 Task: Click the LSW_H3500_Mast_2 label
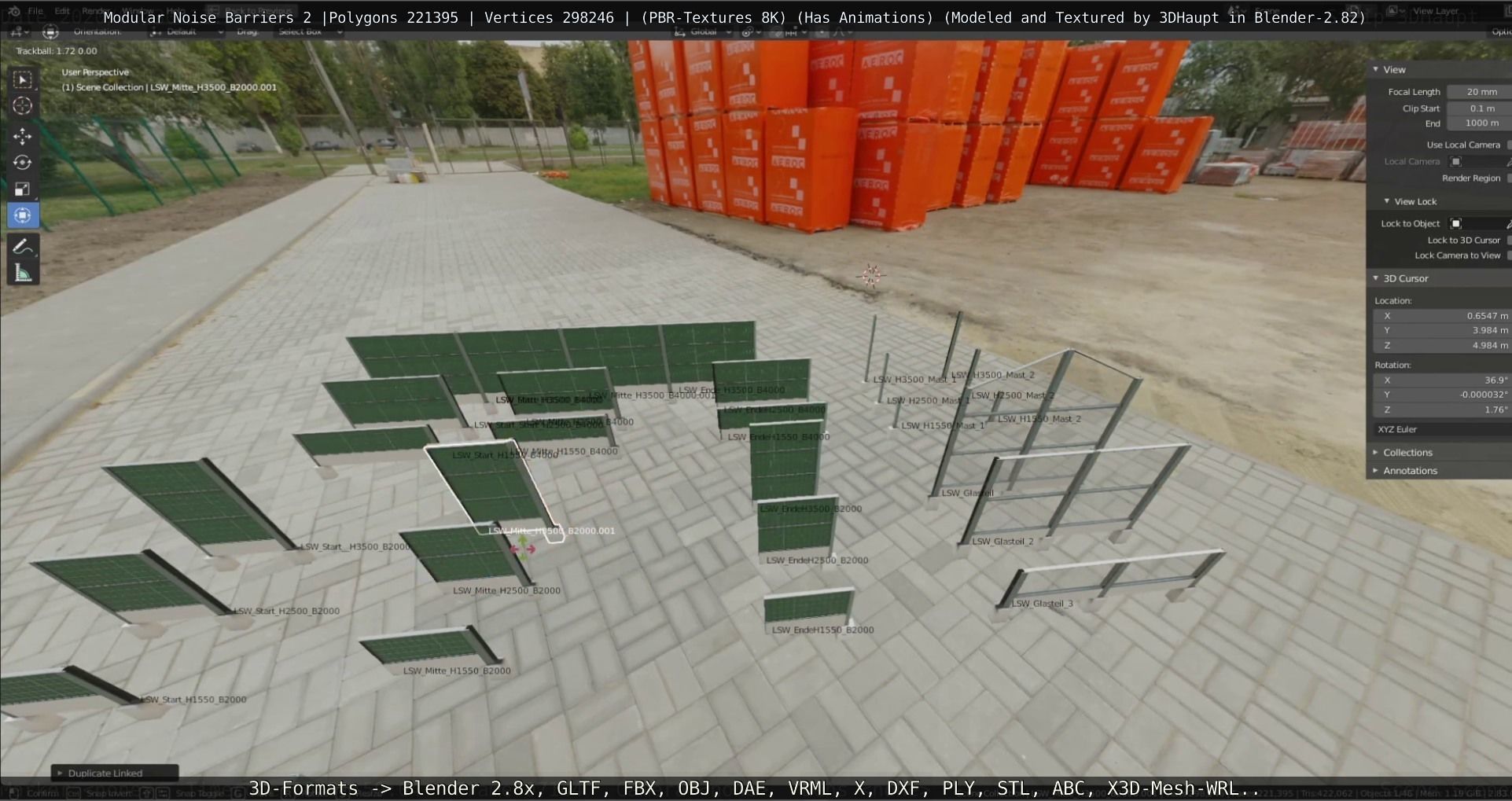[994, 376]
